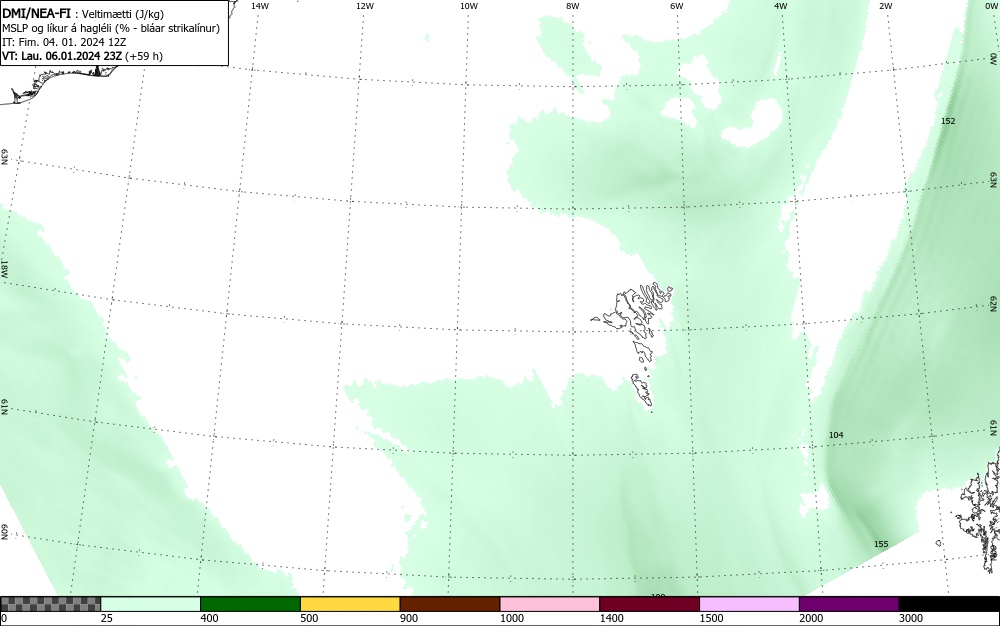Click the grey checkered 0–25 legend swatch

50,604
